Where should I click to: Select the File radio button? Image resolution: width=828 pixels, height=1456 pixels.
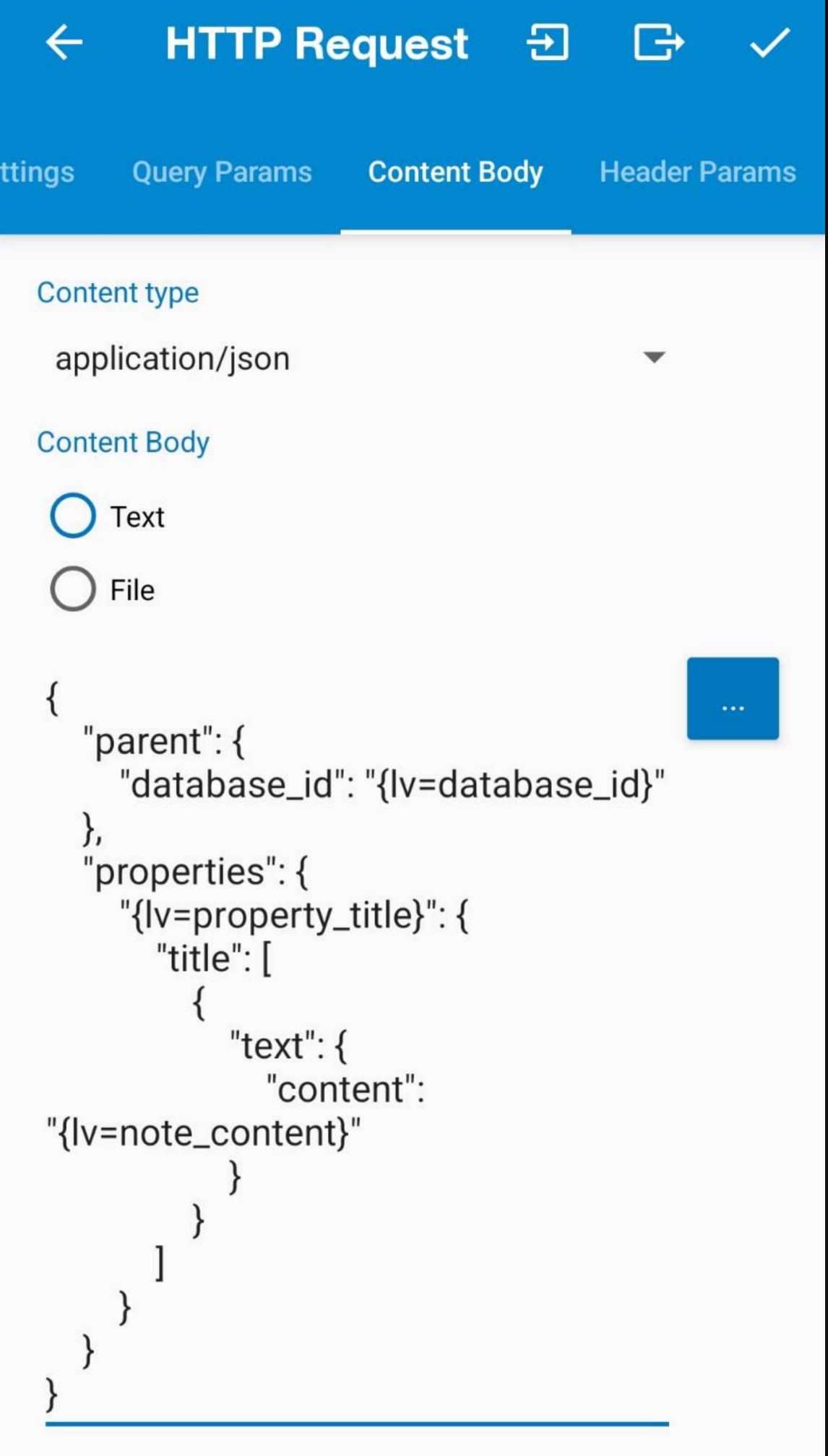[x=72, y=589]
